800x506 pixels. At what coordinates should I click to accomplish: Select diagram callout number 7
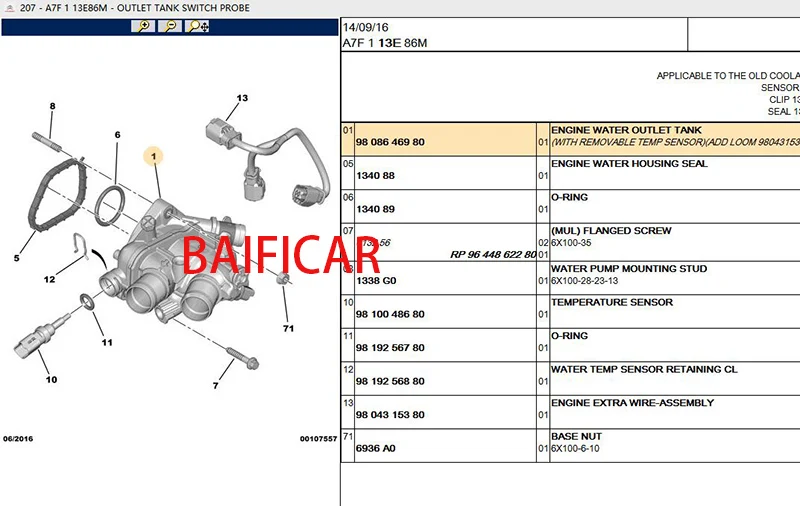pyautogui.click(x=215, y=386)
